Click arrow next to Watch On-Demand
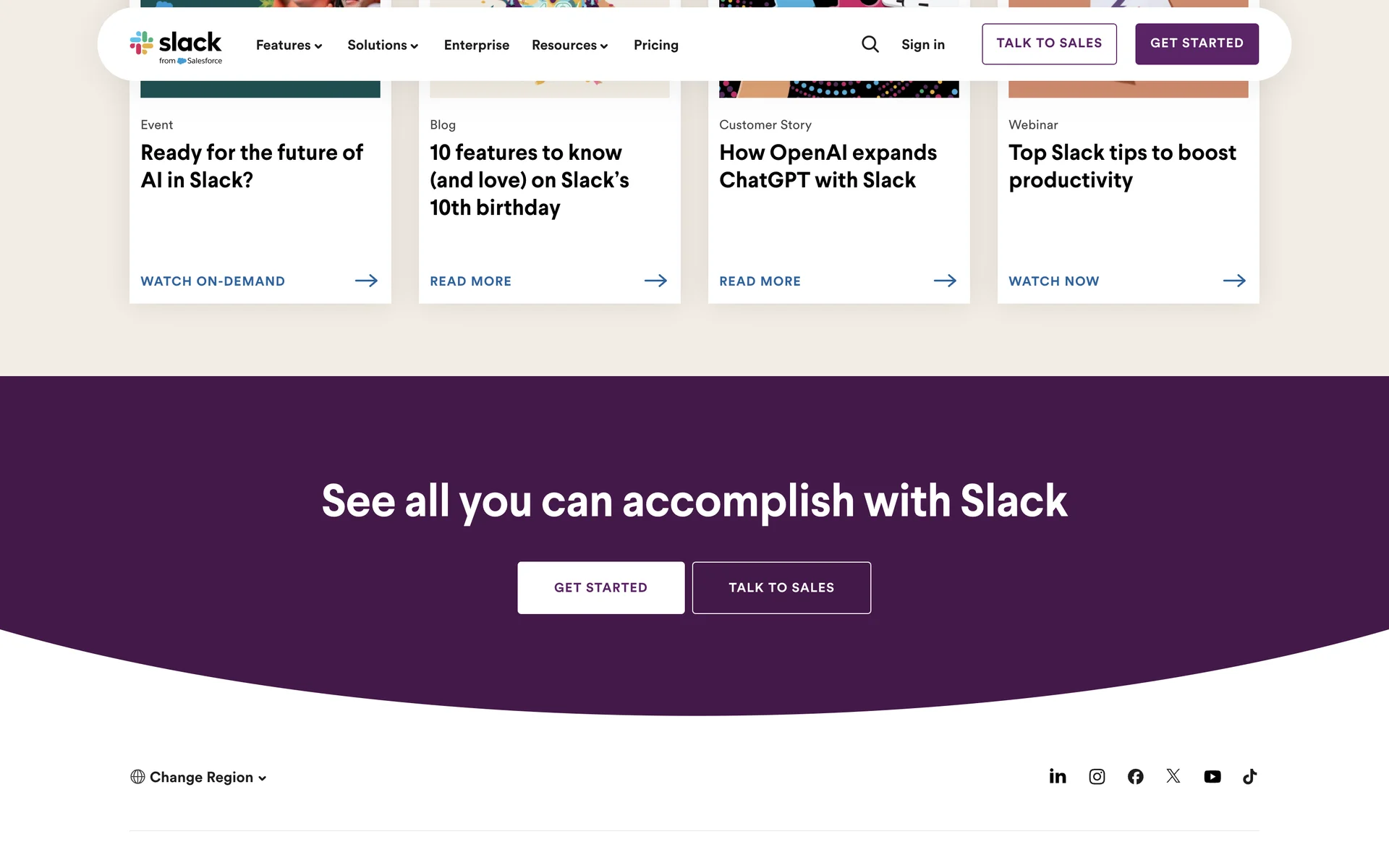Viewport: 1389px width, 868px height. click(x=366, y=281)
